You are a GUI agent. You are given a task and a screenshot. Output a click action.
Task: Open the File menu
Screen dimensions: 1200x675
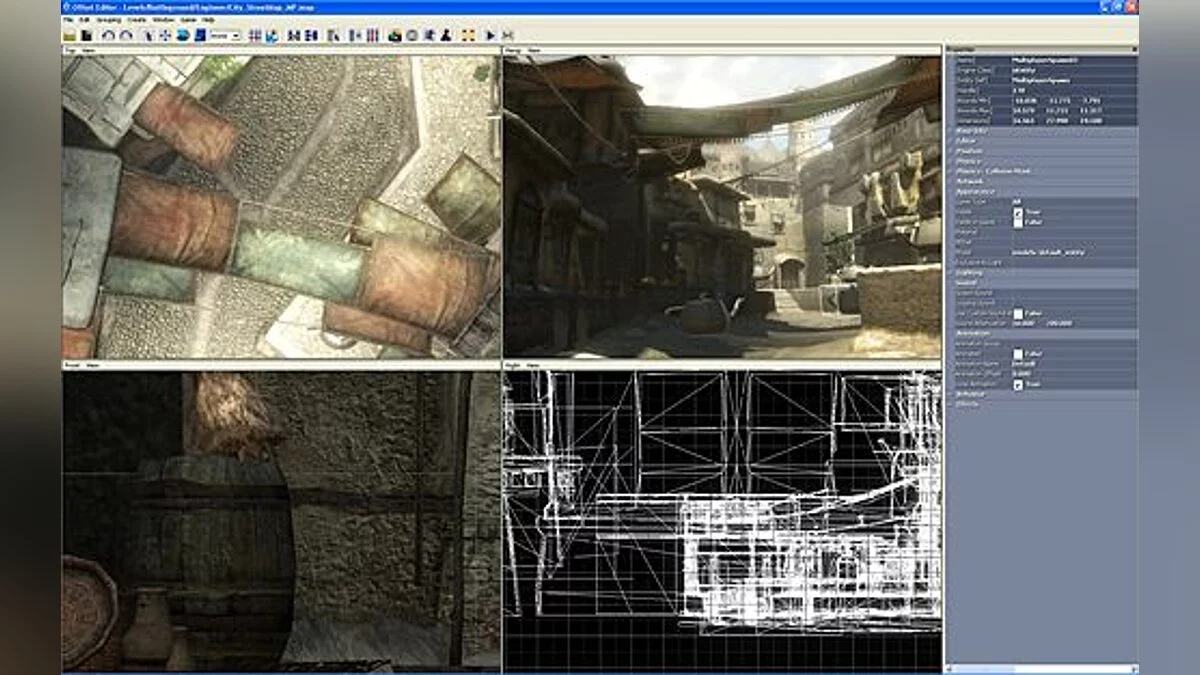(x=68, y=19)
